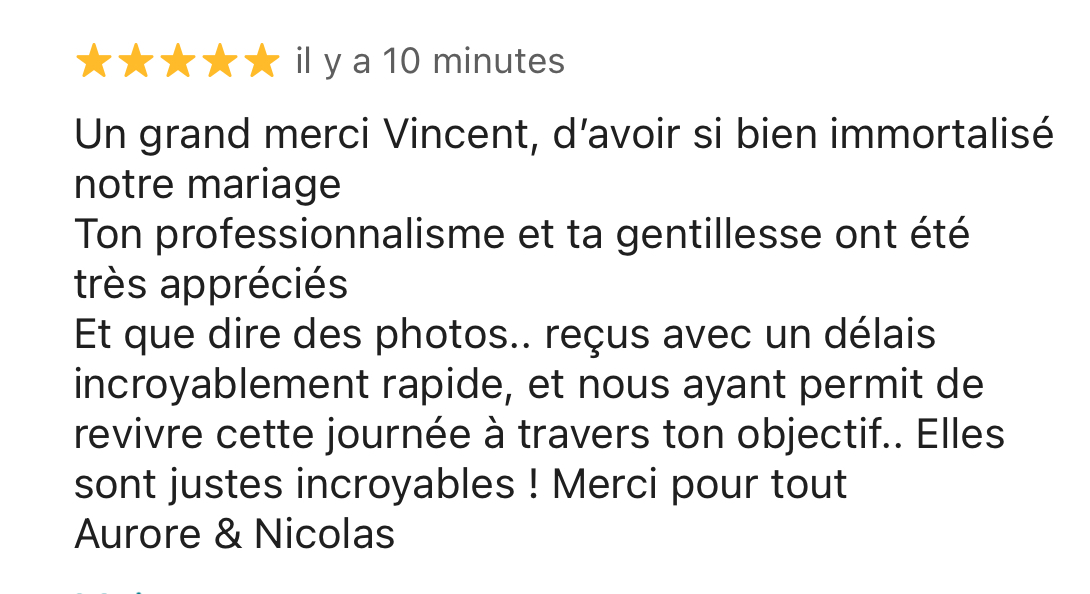Click the second yellow rating star
The width and height of the screenshot is (1090, 594).
(136, 61)
